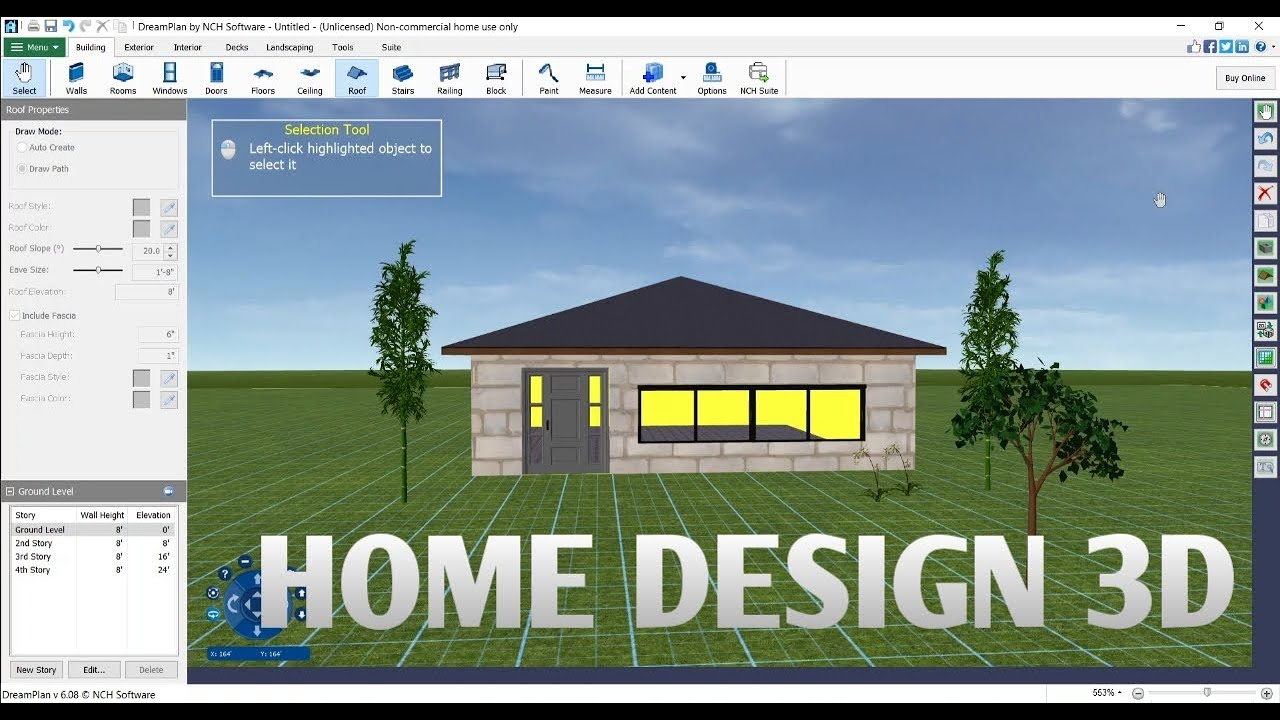Click the print icon in title bar

pos(34,26)
